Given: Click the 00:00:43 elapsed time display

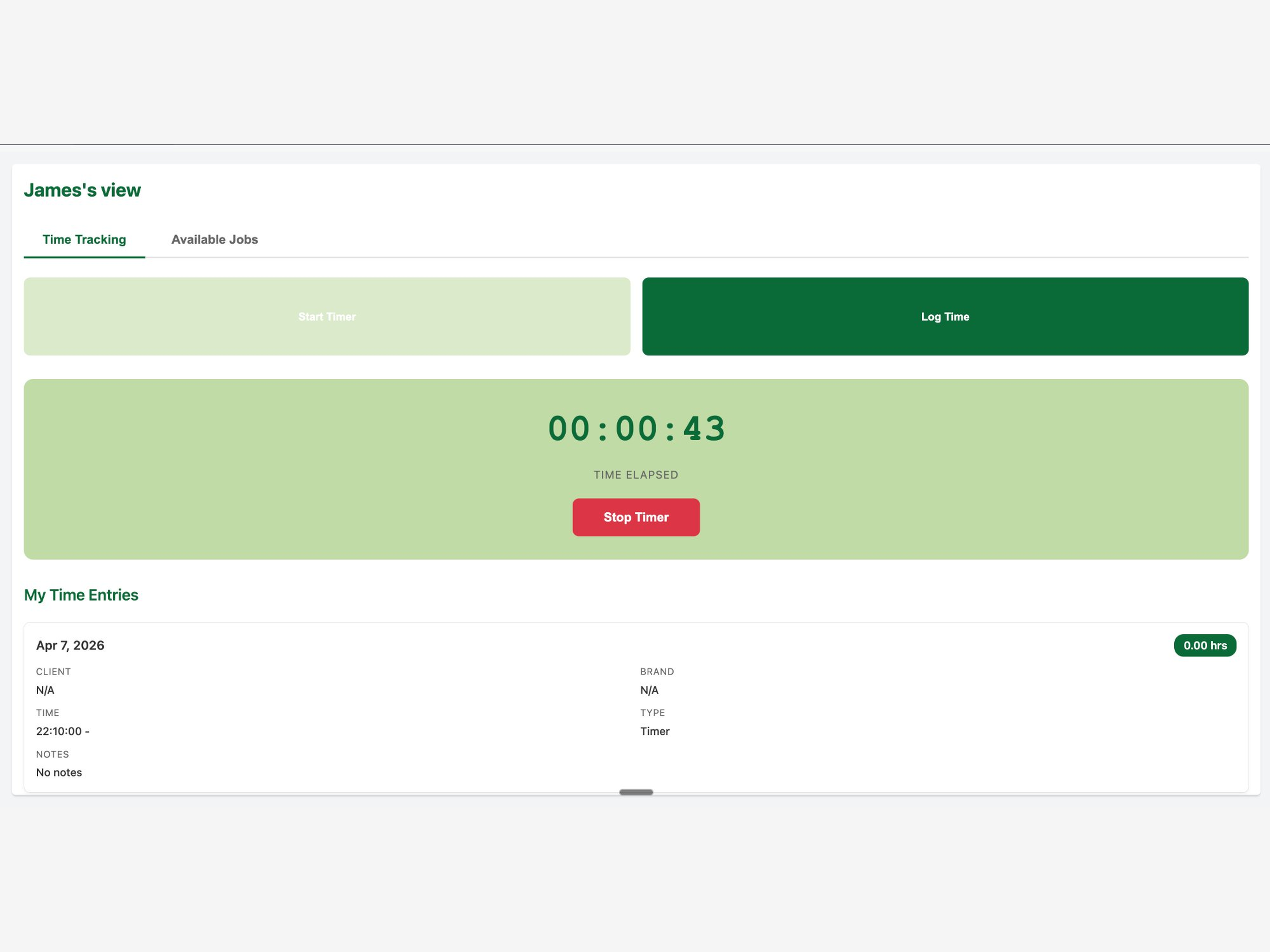Looking at the screenshot, I should pos(636,429).
